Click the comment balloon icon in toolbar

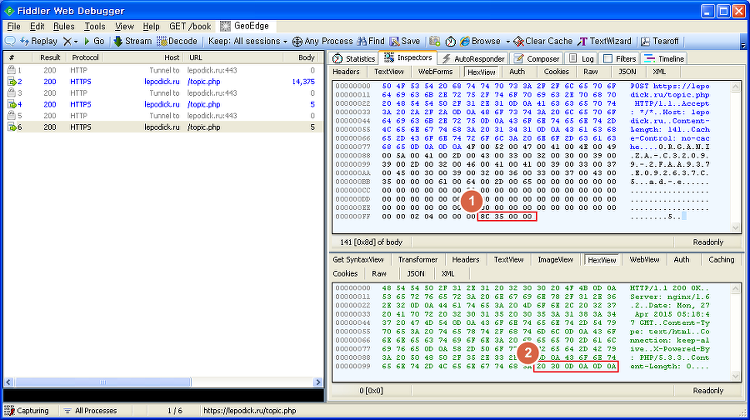10,41
